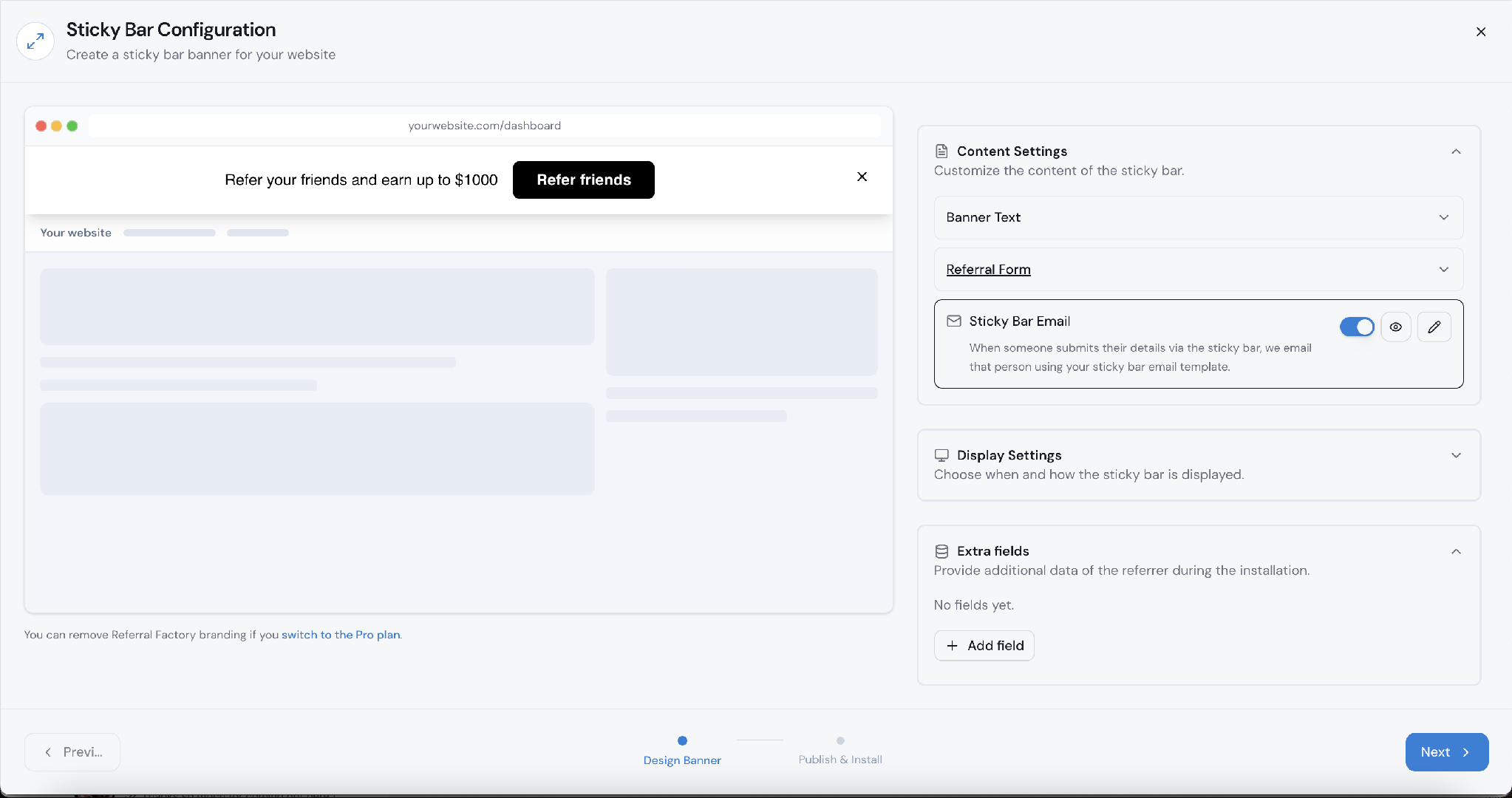Click the yellow dot in preview browser
This screenshot has width=1512, height=798.
click(57, 126)
